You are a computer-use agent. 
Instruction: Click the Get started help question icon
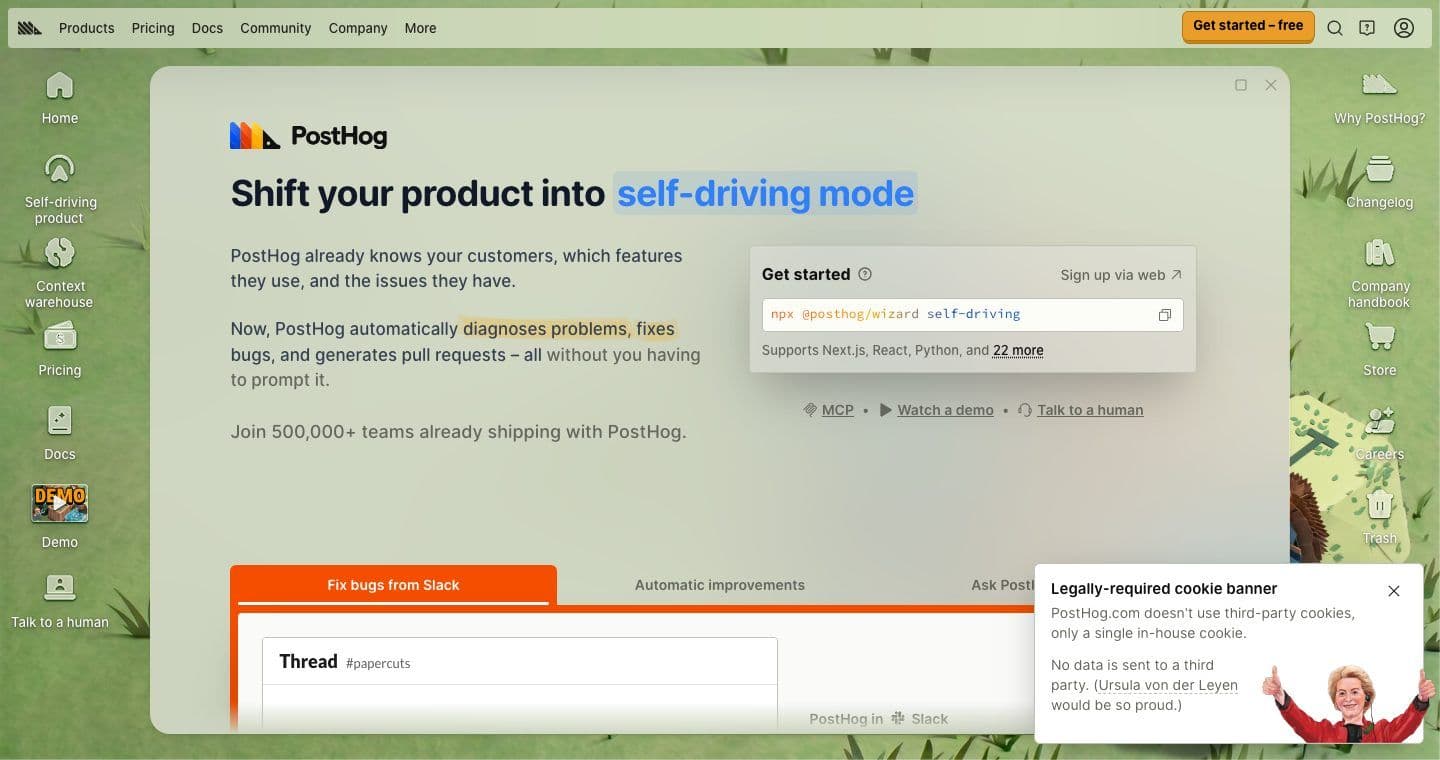[866, 274]
